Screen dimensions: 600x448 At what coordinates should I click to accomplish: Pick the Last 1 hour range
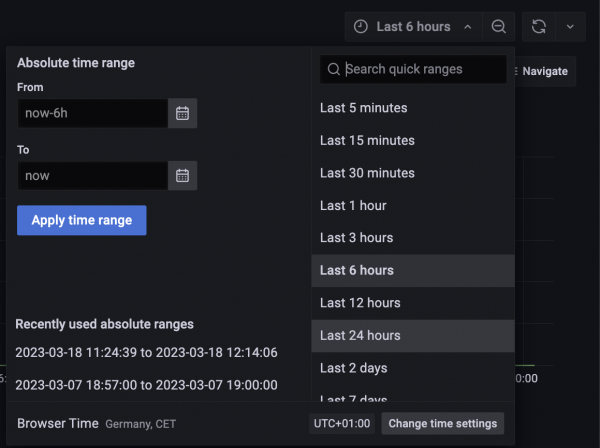[x=353, y=206]
